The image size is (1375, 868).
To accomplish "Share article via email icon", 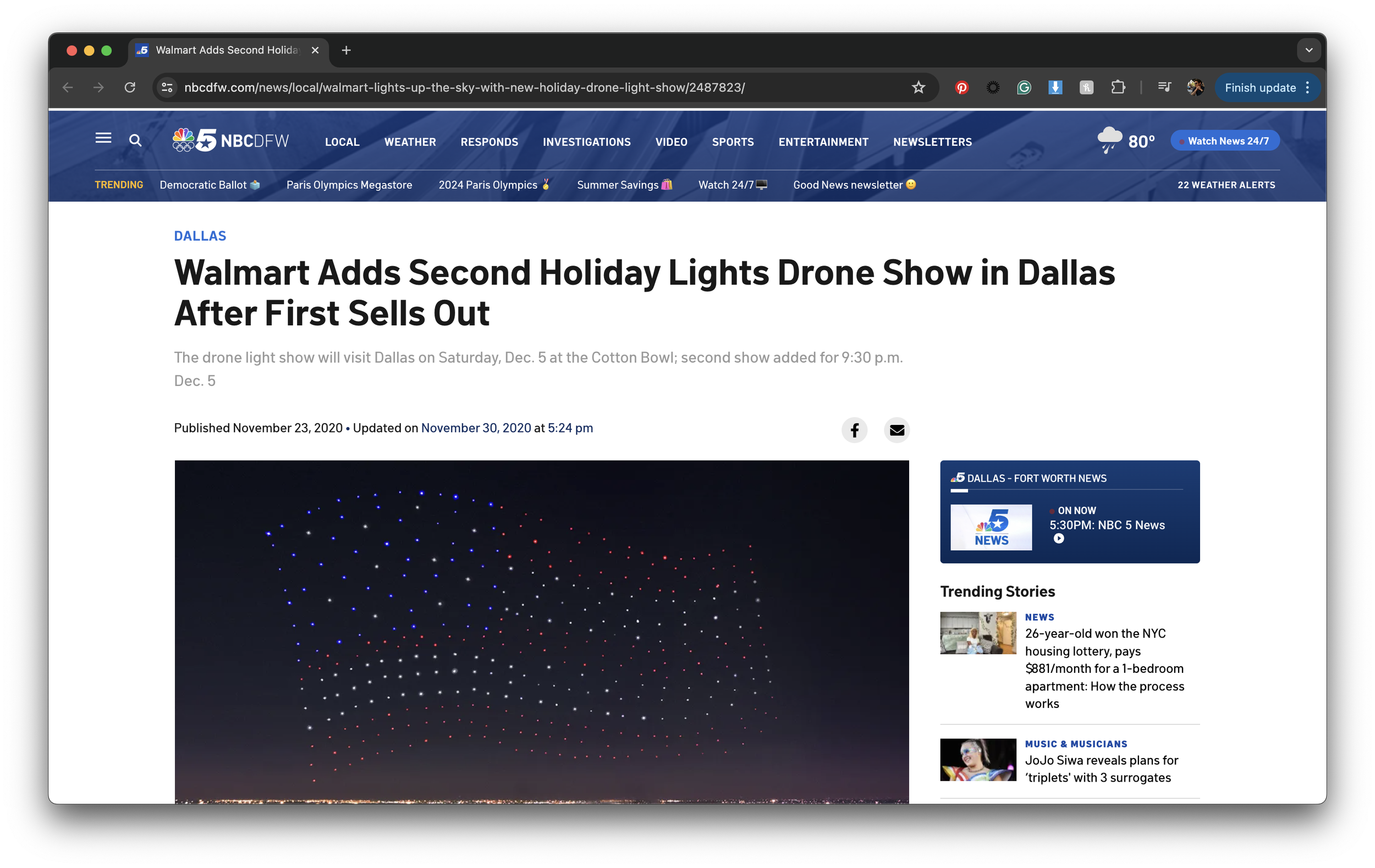I will pyautogui.click(x=897, y=430).
